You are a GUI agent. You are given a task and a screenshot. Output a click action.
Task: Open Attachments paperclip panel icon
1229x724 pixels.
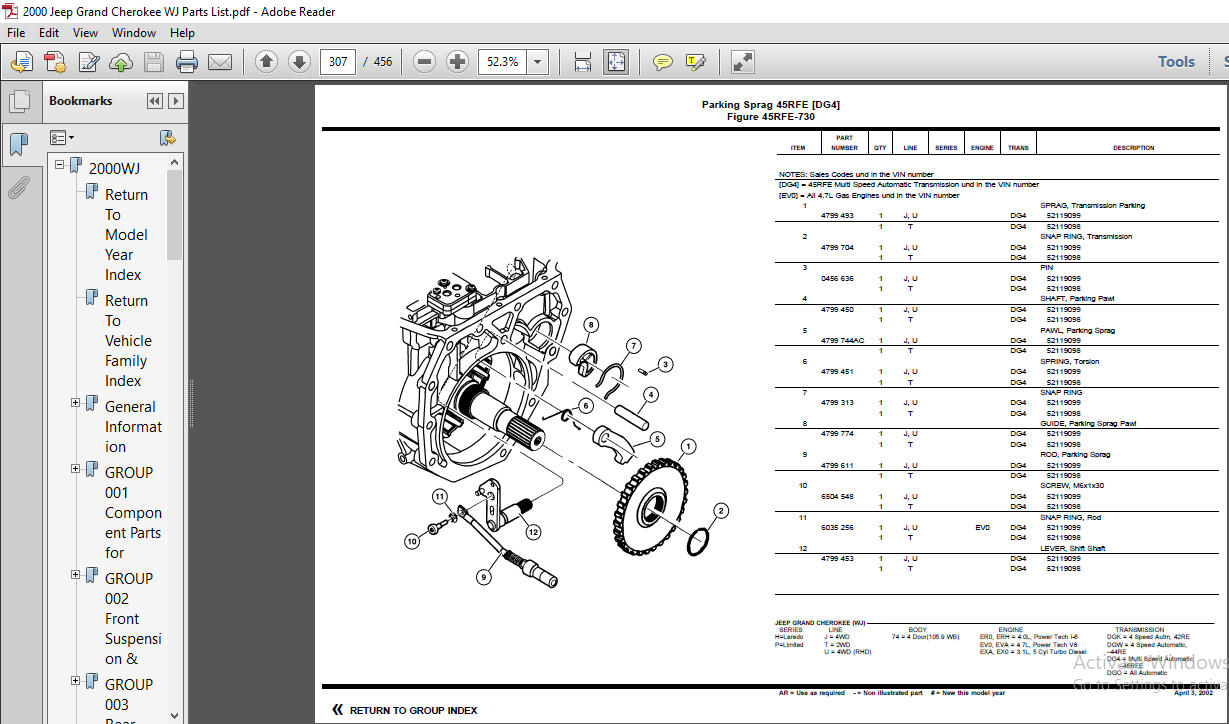tap(19, 187)
